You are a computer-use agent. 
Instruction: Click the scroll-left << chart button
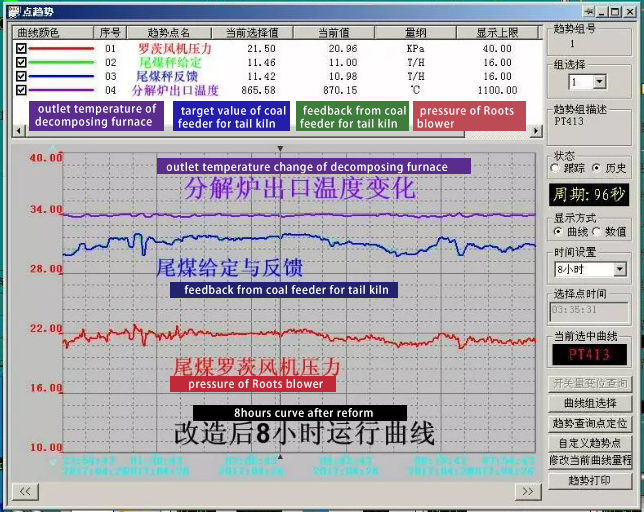point(24,491)
